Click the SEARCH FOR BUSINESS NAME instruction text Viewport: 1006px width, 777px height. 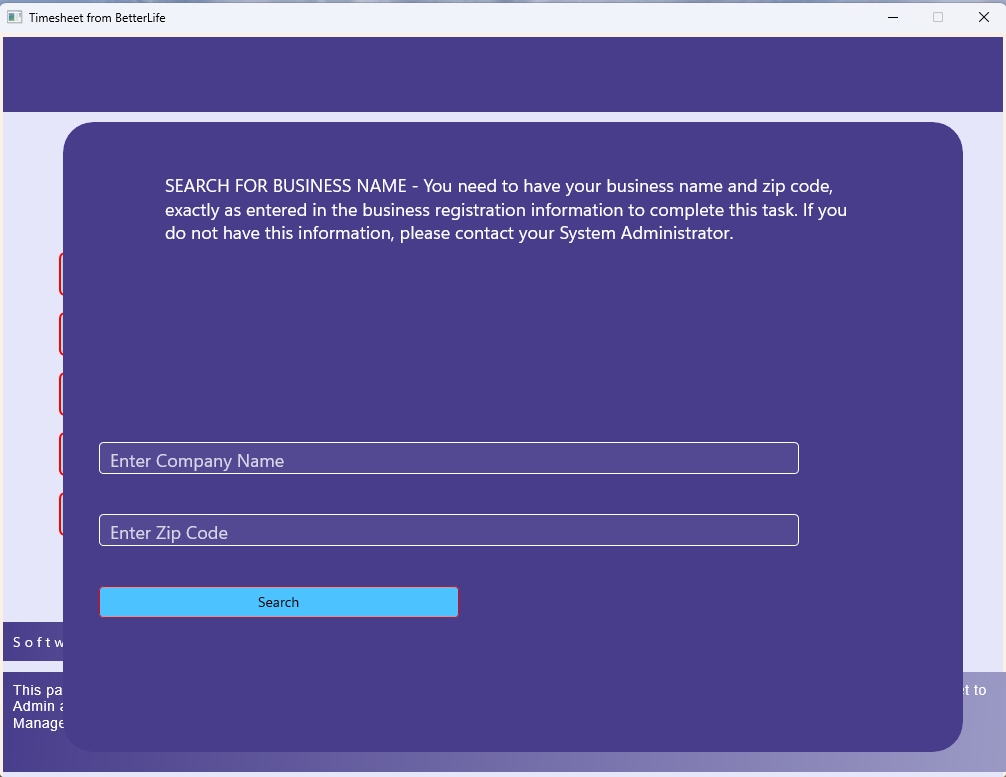[x=506, y=210]
